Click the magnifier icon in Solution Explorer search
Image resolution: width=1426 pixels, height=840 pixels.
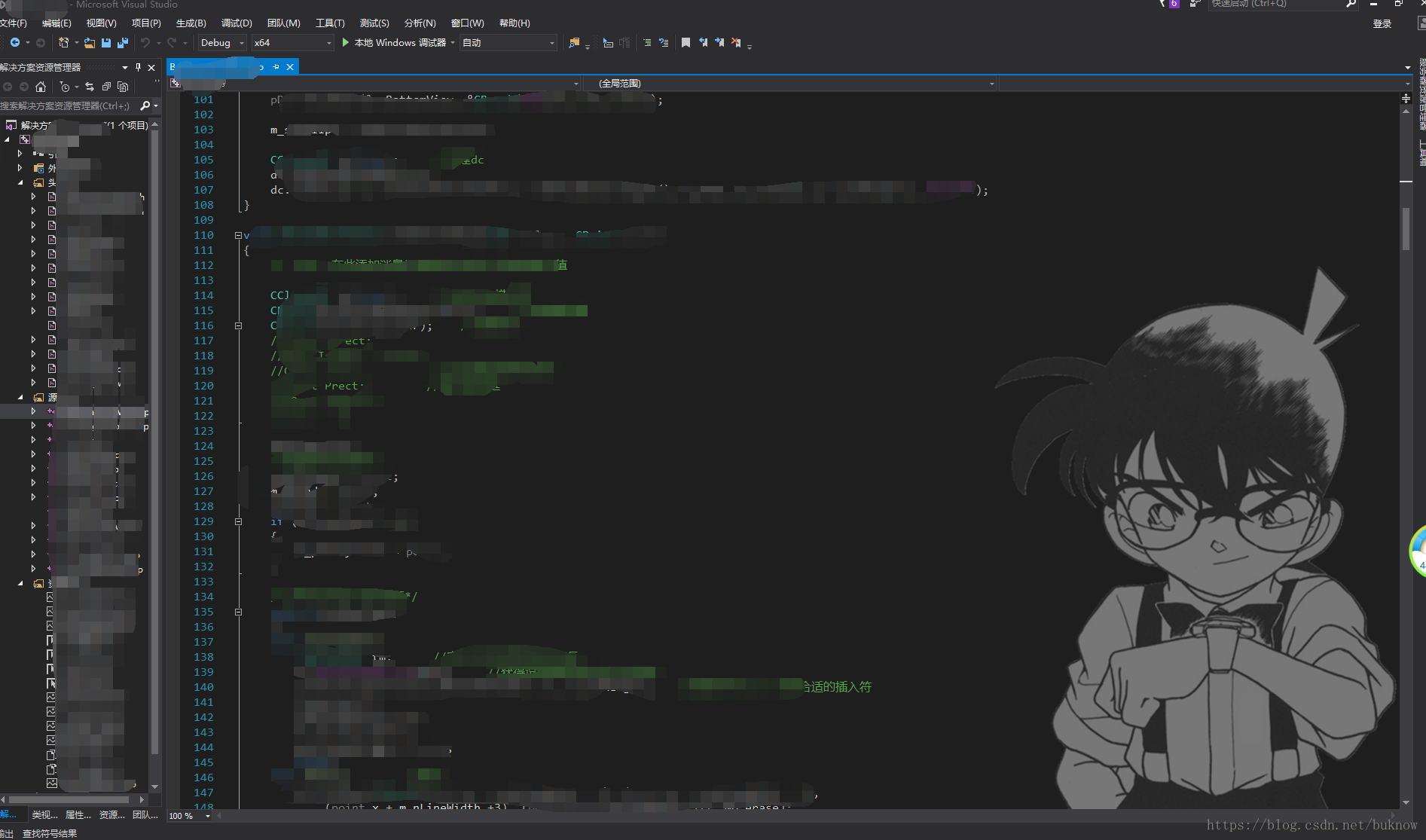[x=145, y=105]
